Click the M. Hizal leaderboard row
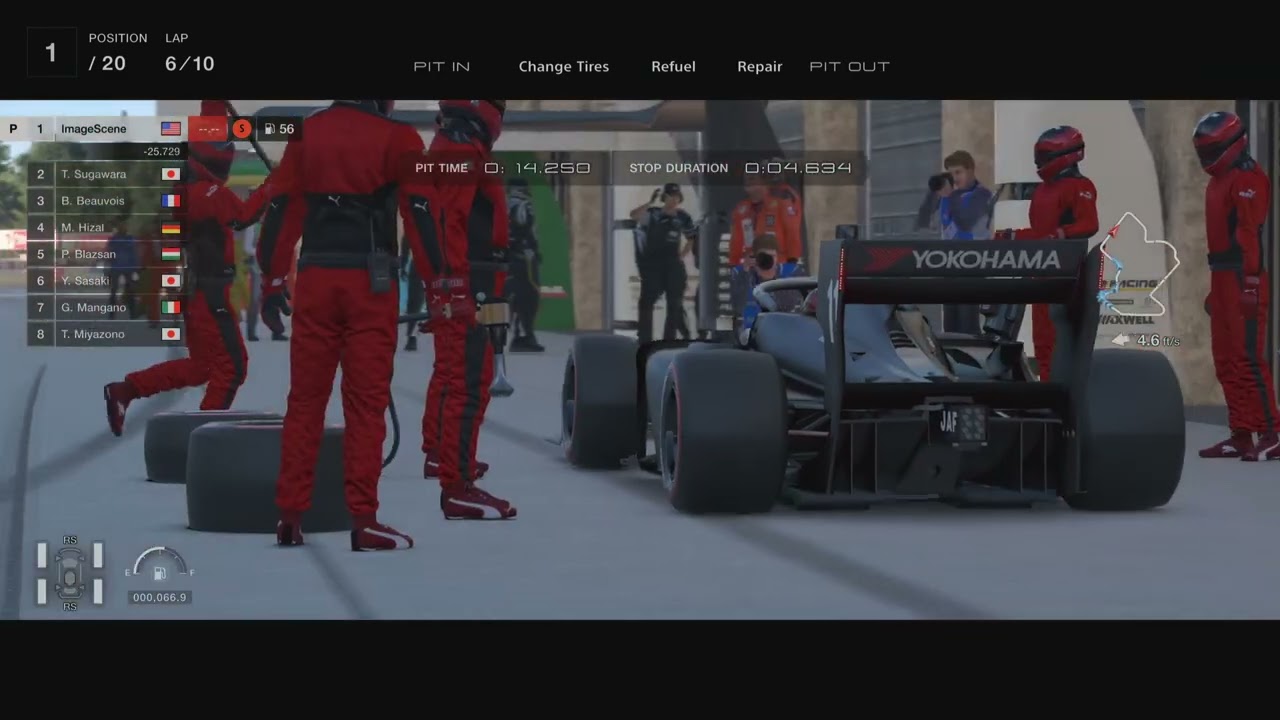 (106, 227)
